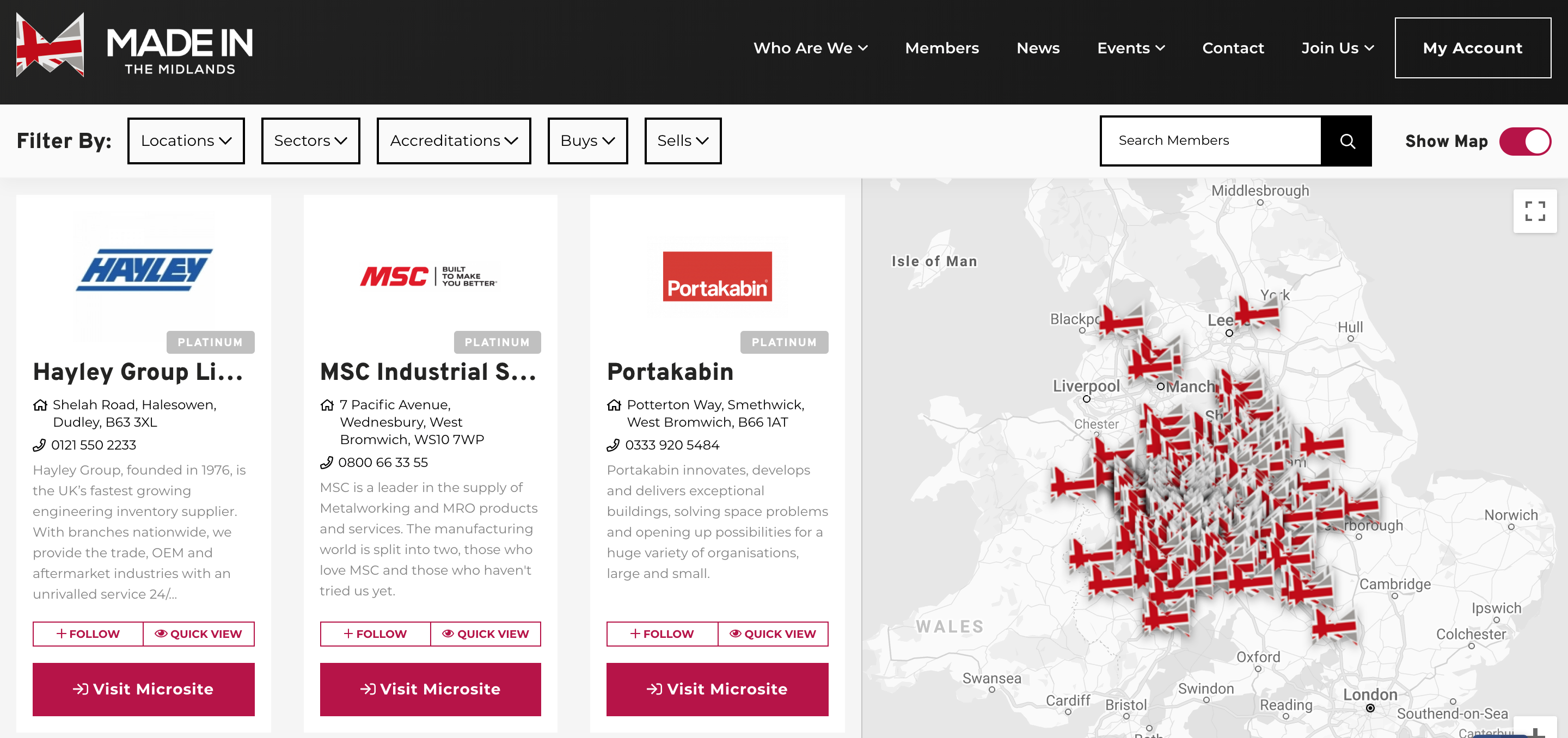Quick view MSC Industrial

(486, 634)
